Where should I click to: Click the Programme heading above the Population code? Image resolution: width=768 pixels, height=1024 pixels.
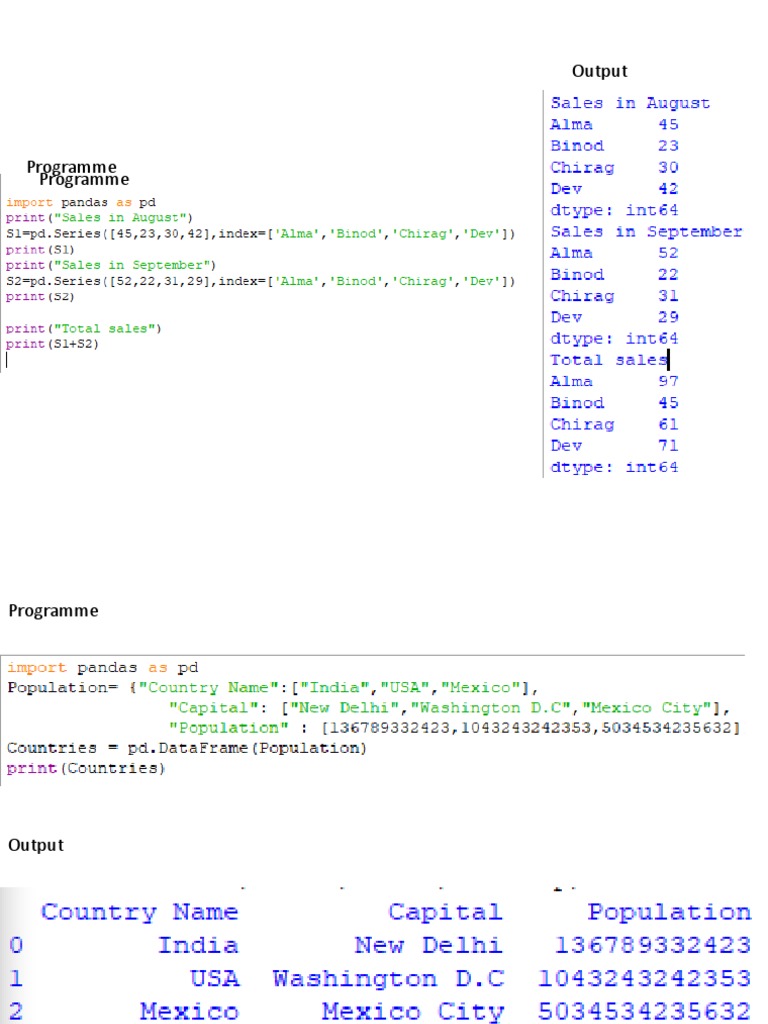coord(54,611)
